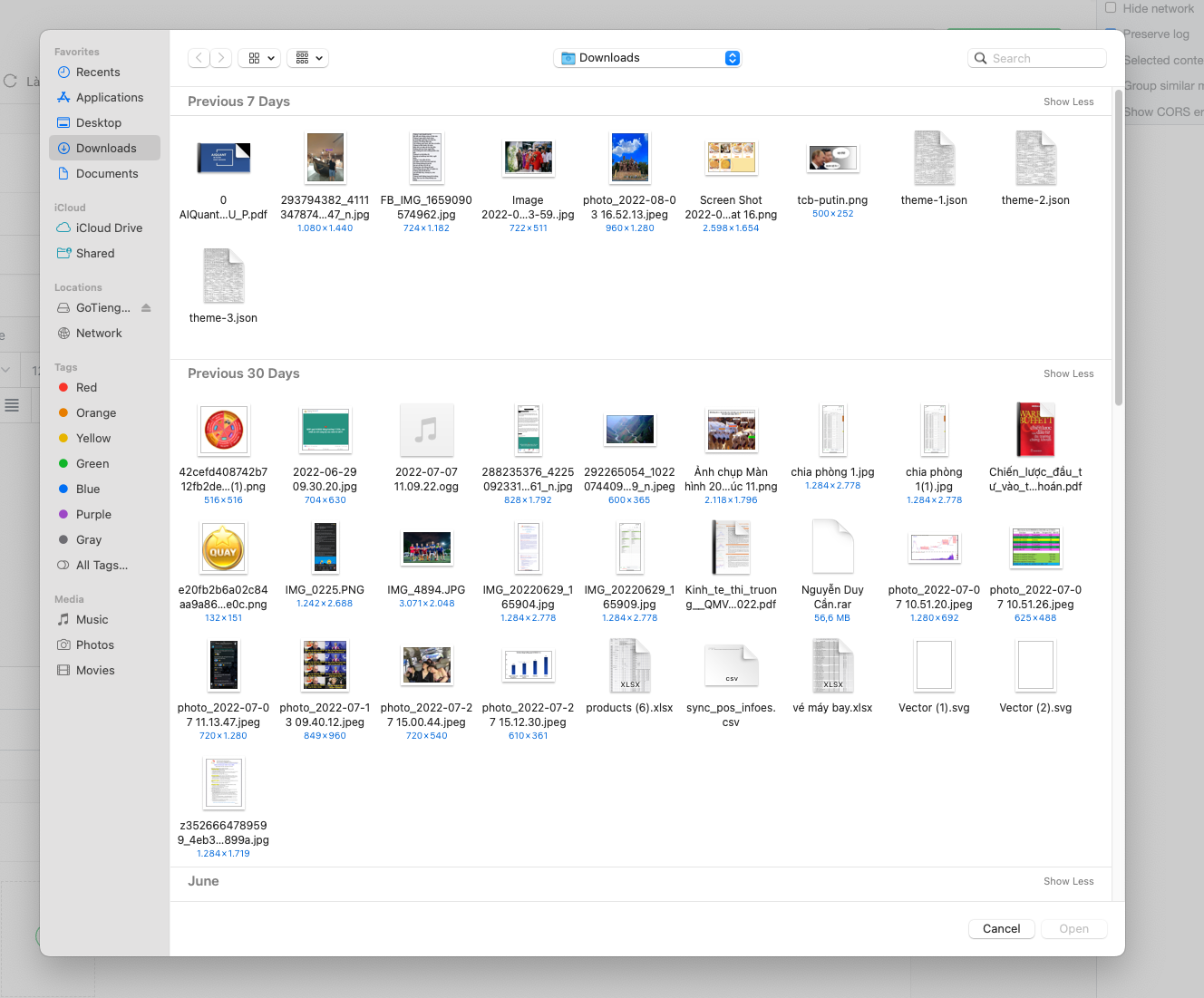Open Applications in the sidebar
Image resolution: width=1204 pixels, height=998 pixels.
click(109, 98)
